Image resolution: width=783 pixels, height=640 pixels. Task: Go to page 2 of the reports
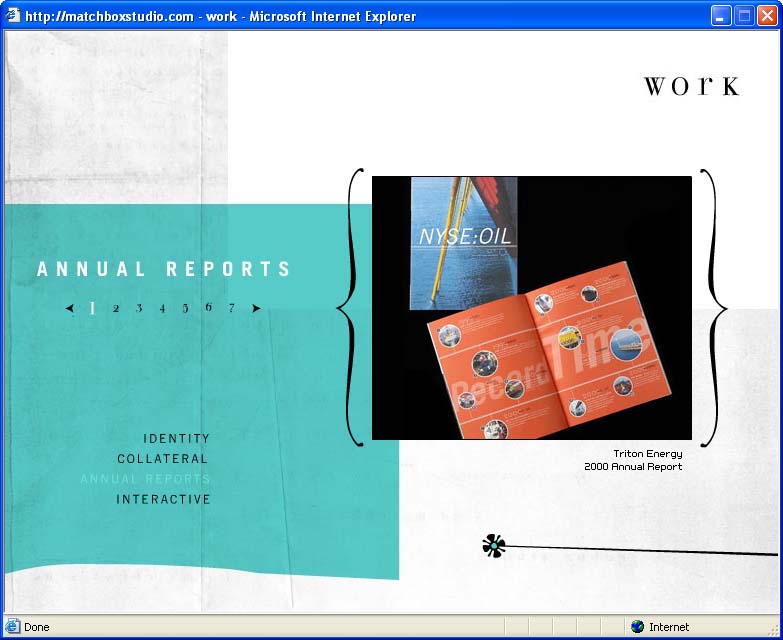[x=116, y=308]
